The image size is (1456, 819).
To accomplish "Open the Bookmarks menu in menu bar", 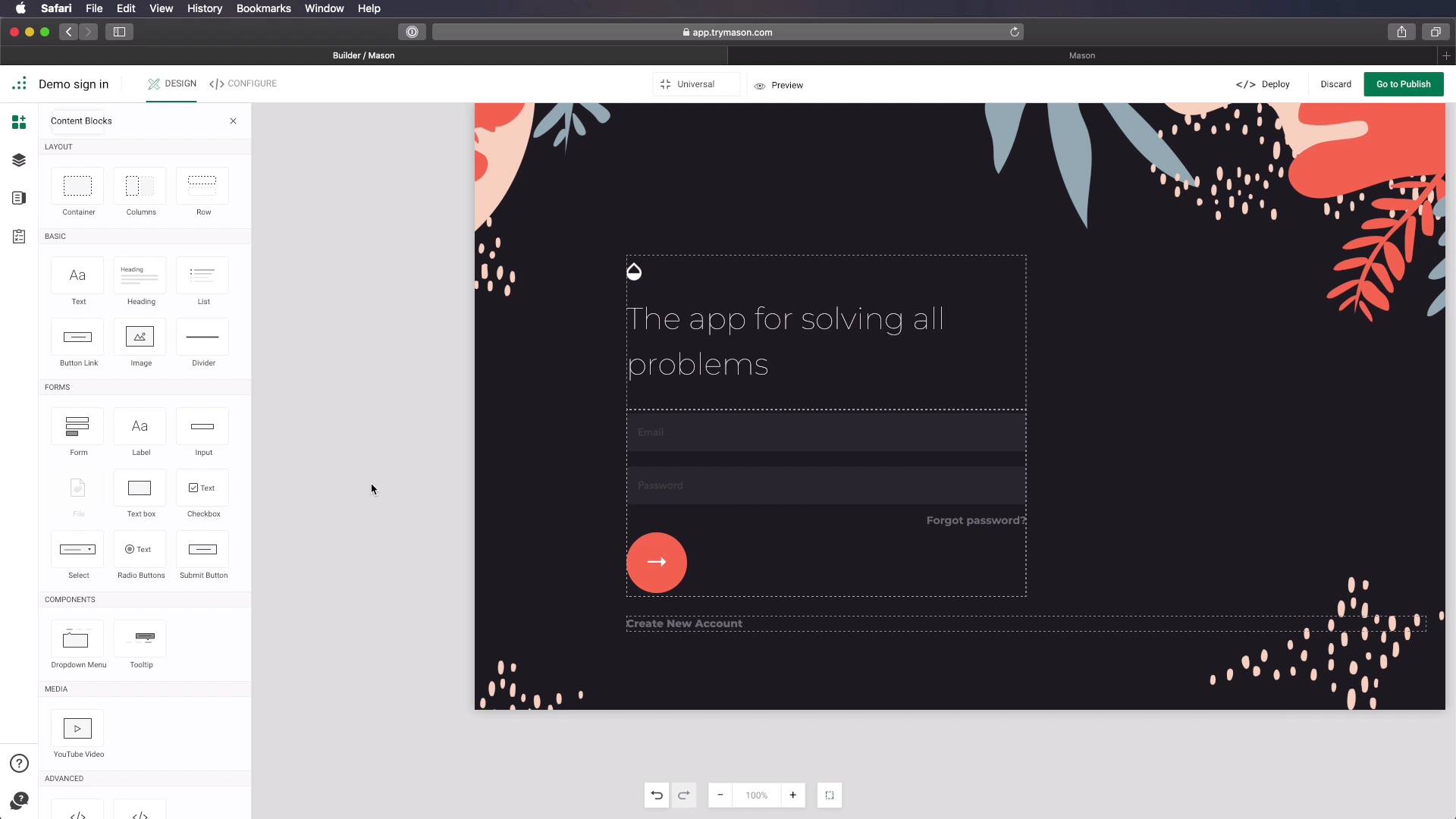I will click(263, 8).
